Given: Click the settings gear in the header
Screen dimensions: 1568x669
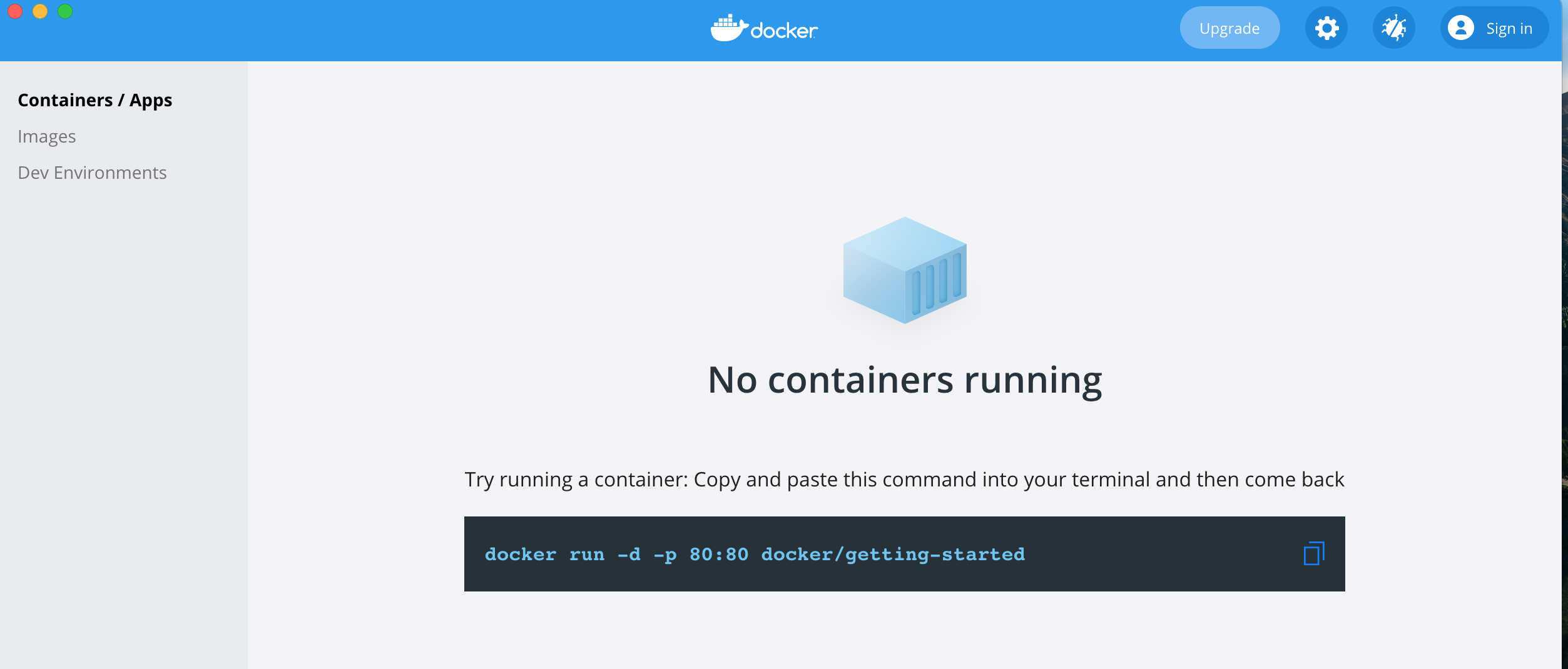Looking at the screenshot, I should coord(1326,28).
